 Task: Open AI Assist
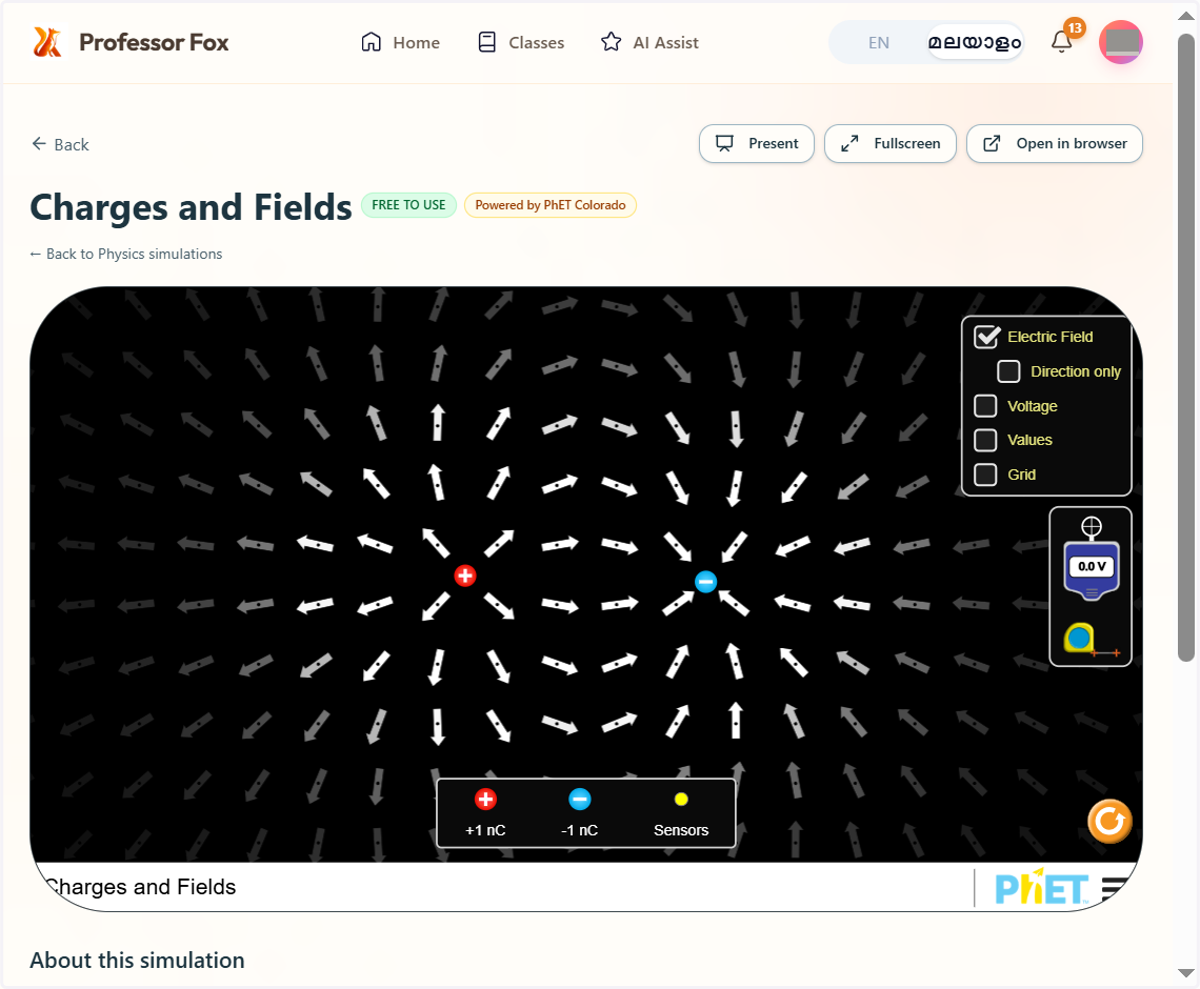point(649,43)
